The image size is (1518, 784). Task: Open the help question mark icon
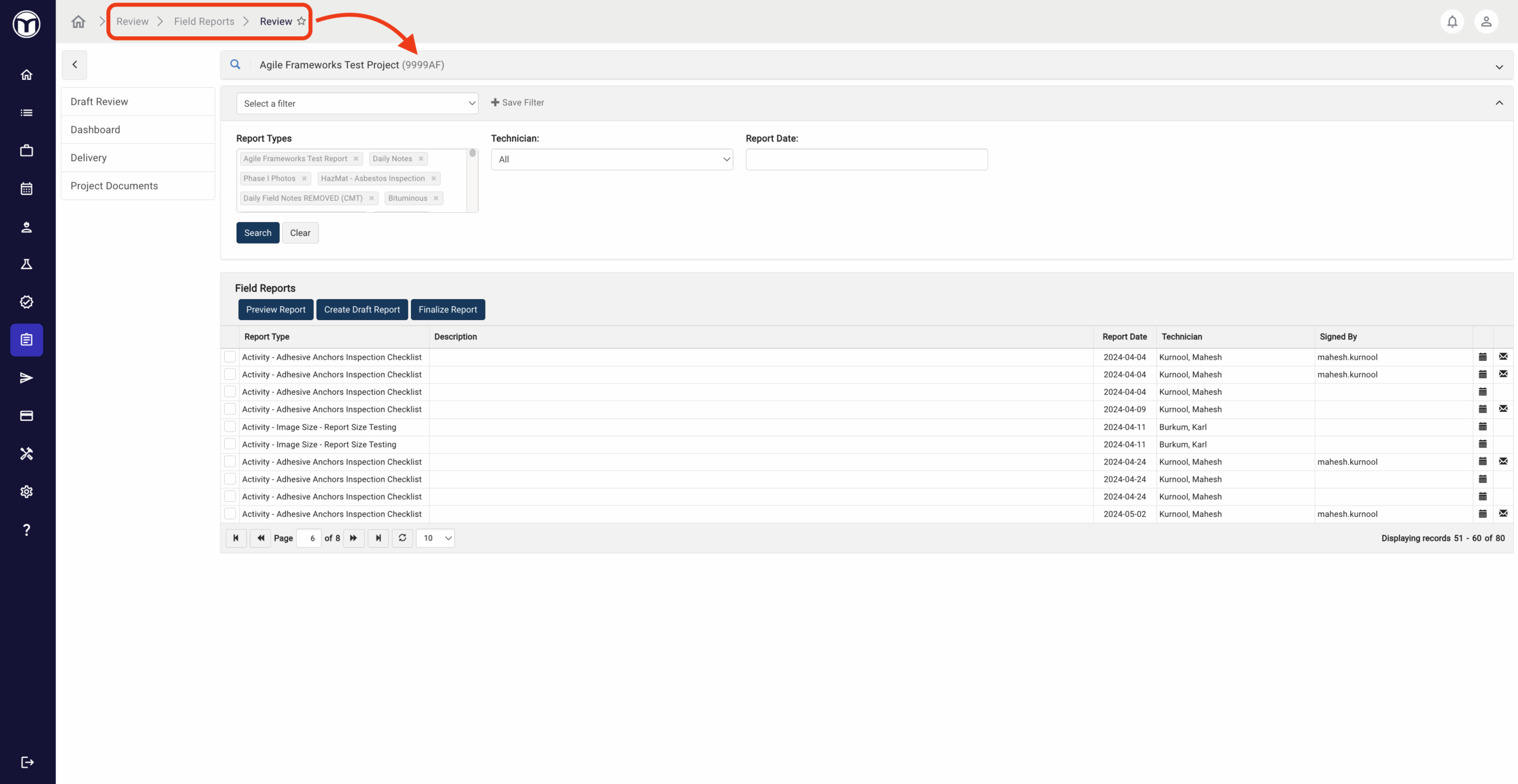click(x=26, y=530)
